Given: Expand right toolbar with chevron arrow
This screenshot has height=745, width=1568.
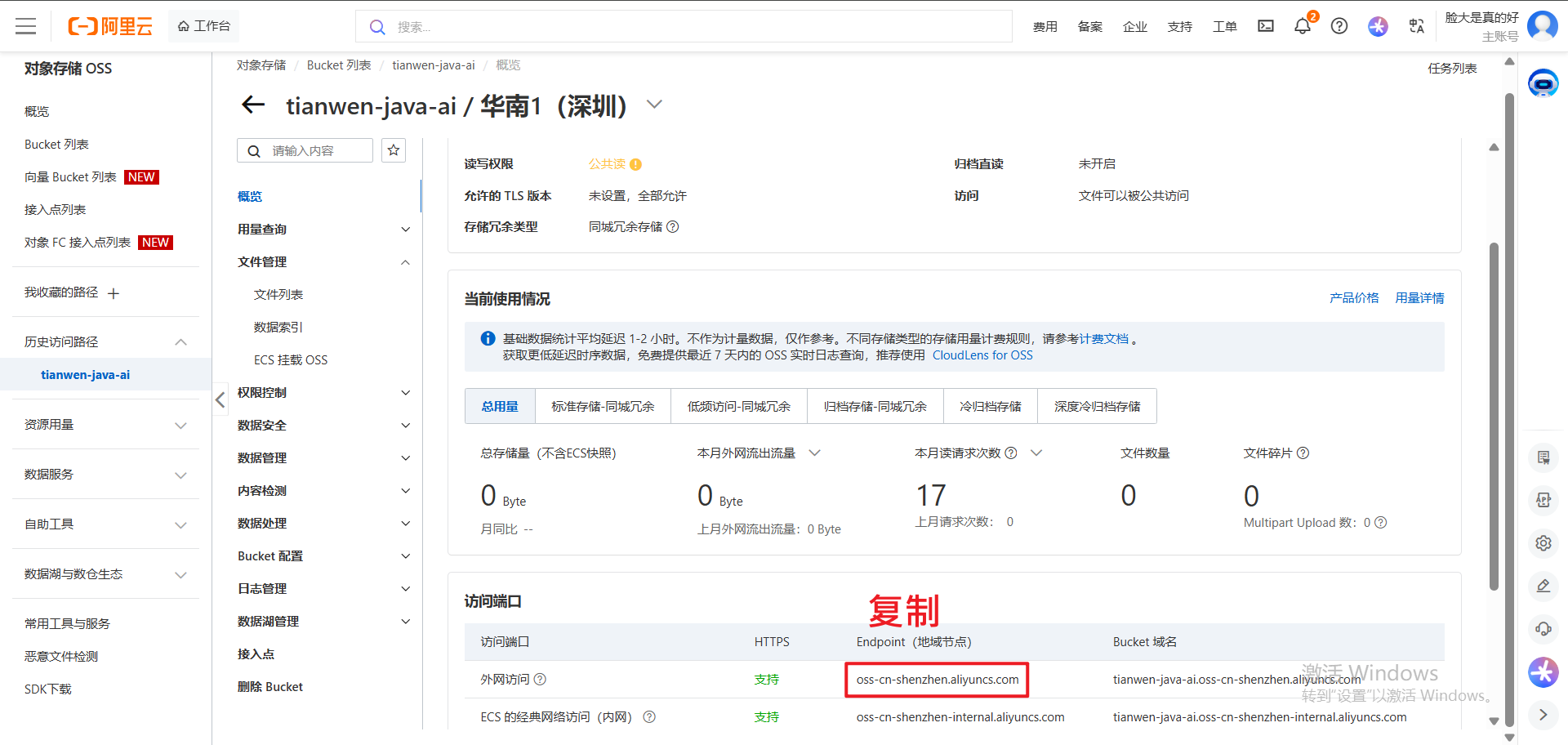Looking at the screenshot, I should tap(1543, 715).
